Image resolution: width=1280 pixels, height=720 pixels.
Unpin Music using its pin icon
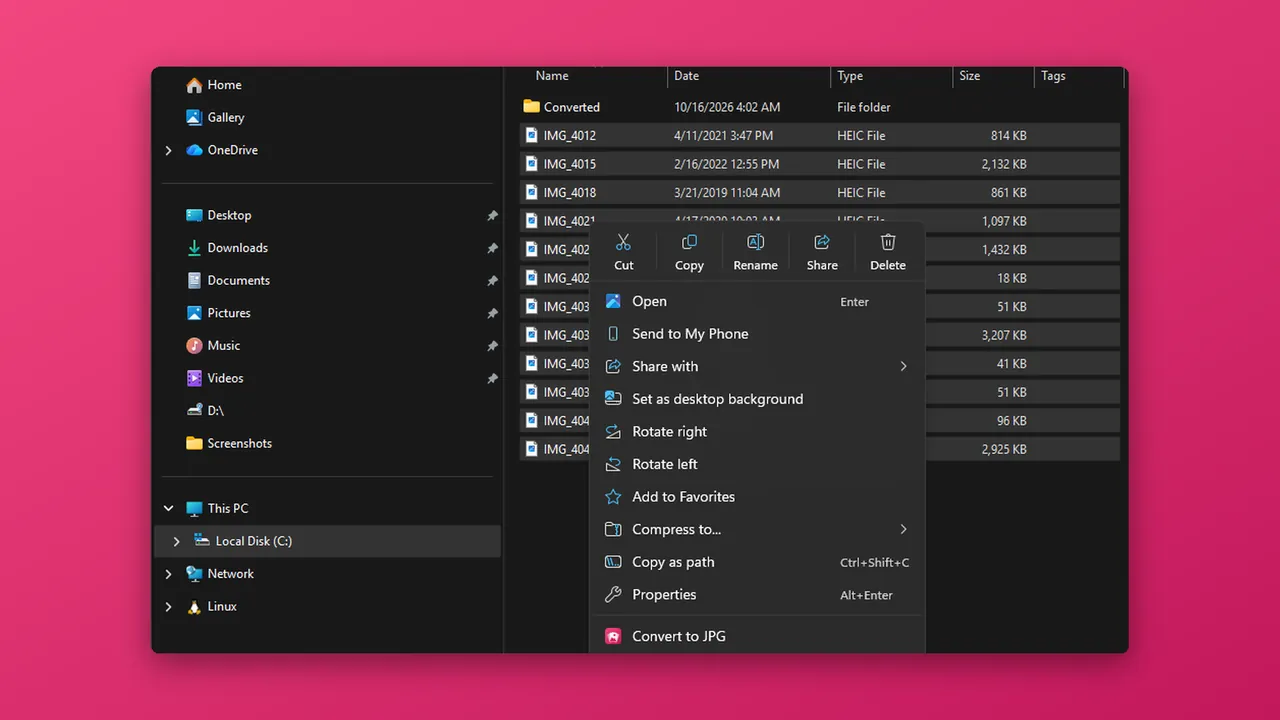pos(491,346)
